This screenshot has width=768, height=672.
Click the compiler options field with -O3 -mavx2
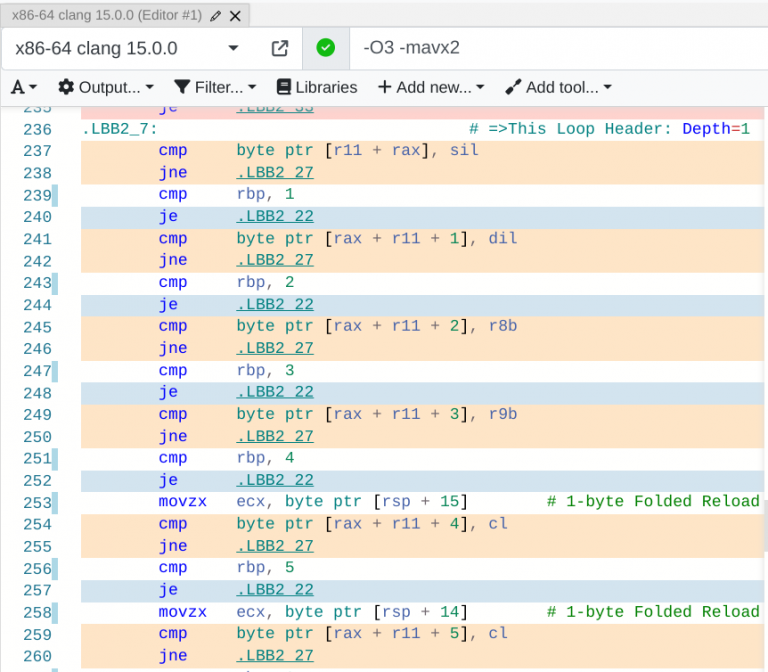[558, 48]
